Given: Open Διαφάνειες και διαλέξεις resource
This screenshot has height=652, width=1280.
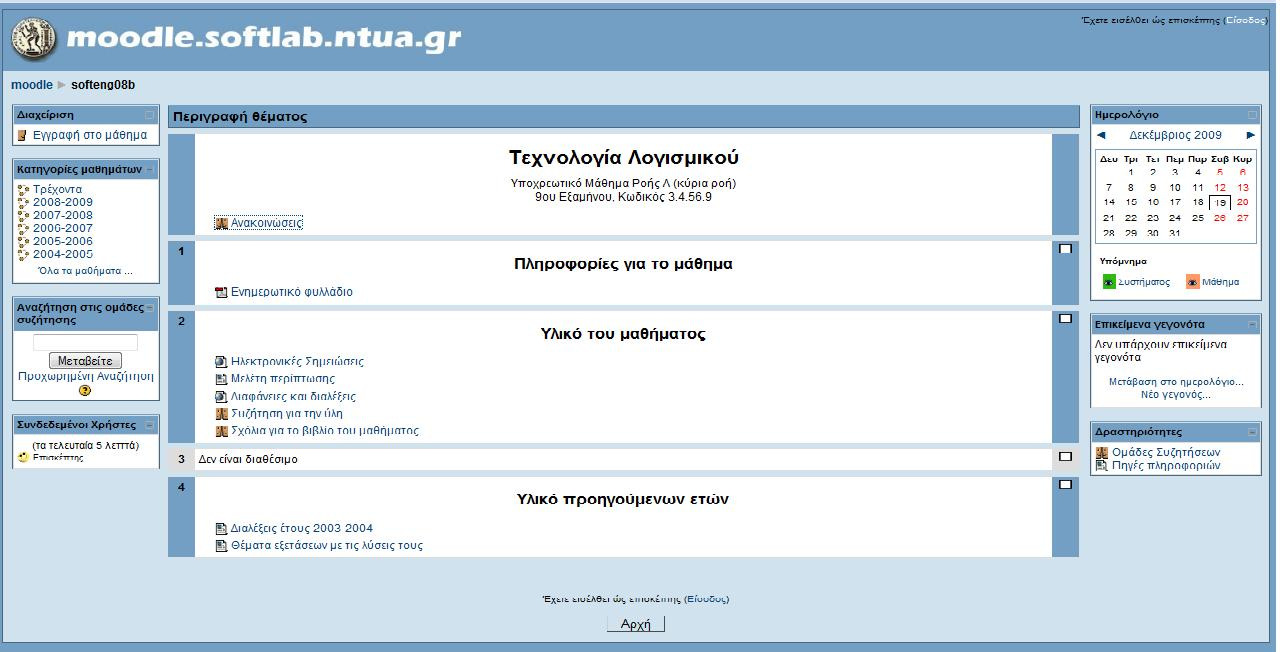Looking at the screenshot, I should (293, 396).
